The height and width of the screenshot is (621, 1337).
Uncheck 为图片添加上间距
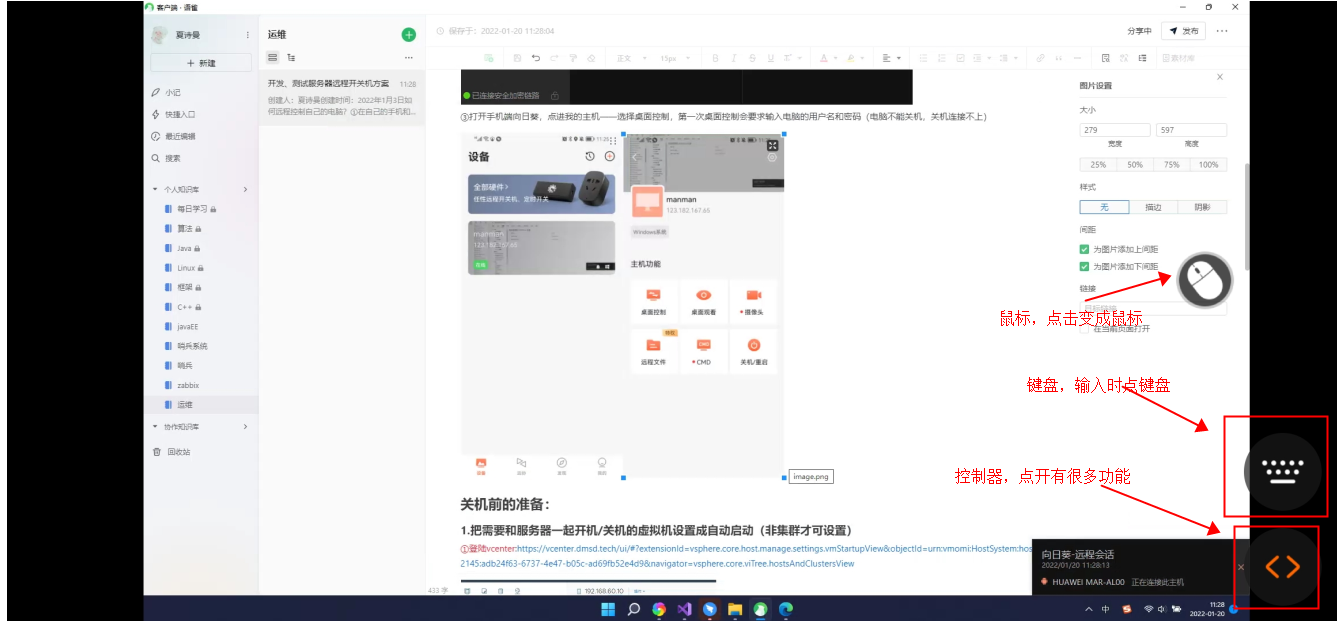(x=1084, y=249)
